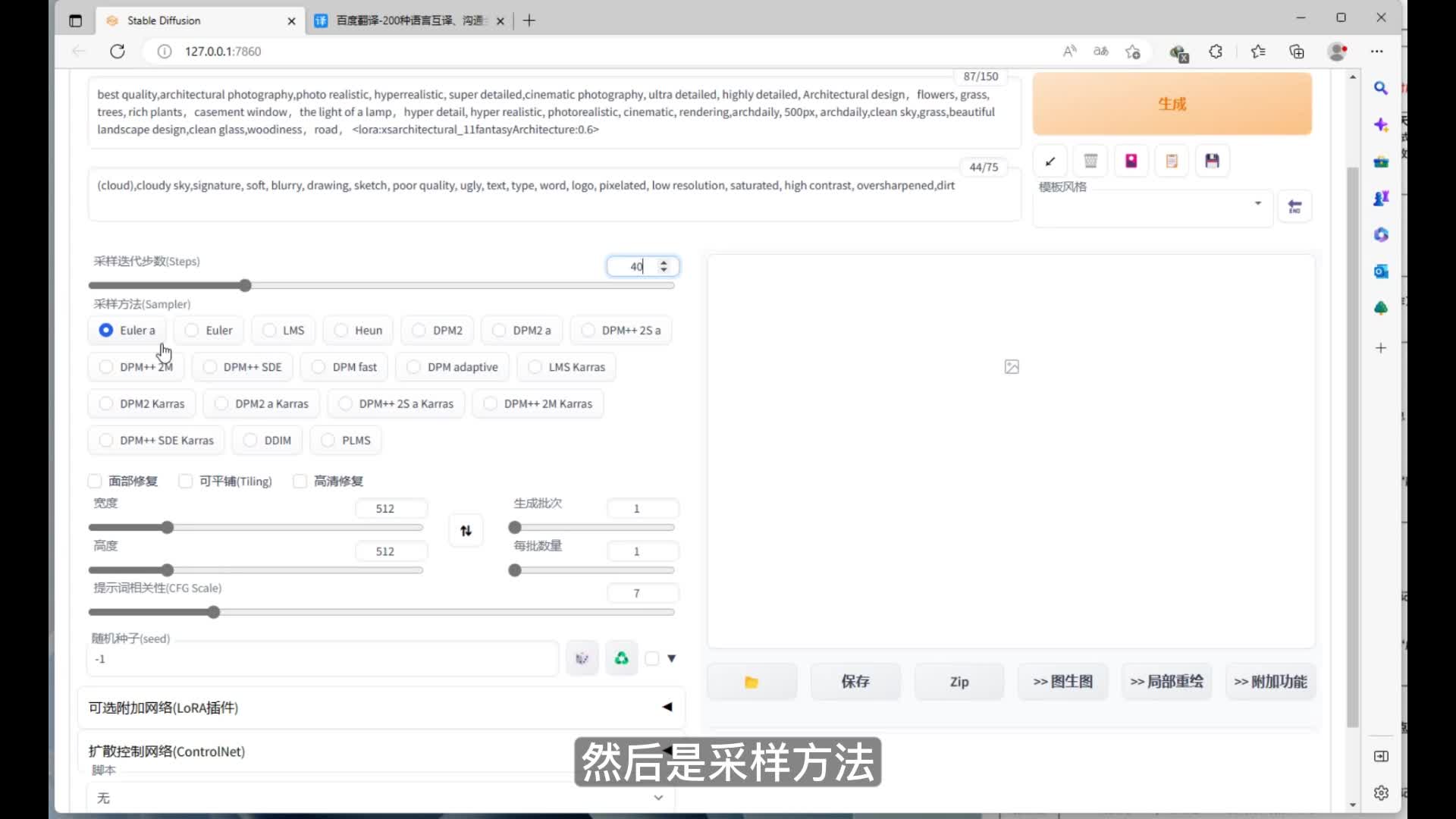Viewport: 1456px width, 819px height.
Task: Switch to the 百度翻译 browser tab
Action: (x=409, y=20)
